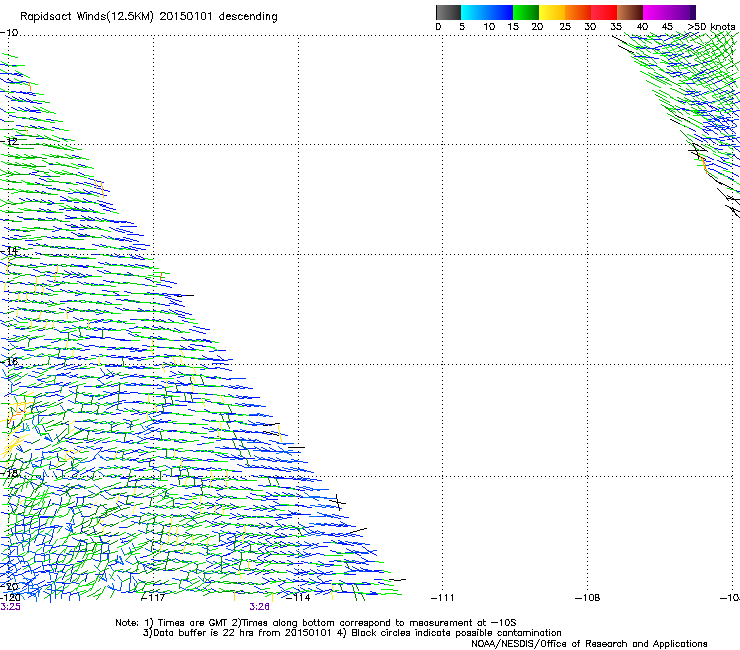
Task: Select the cyan-blue 5-15 knots color bar segment
Action: (487, 12)
